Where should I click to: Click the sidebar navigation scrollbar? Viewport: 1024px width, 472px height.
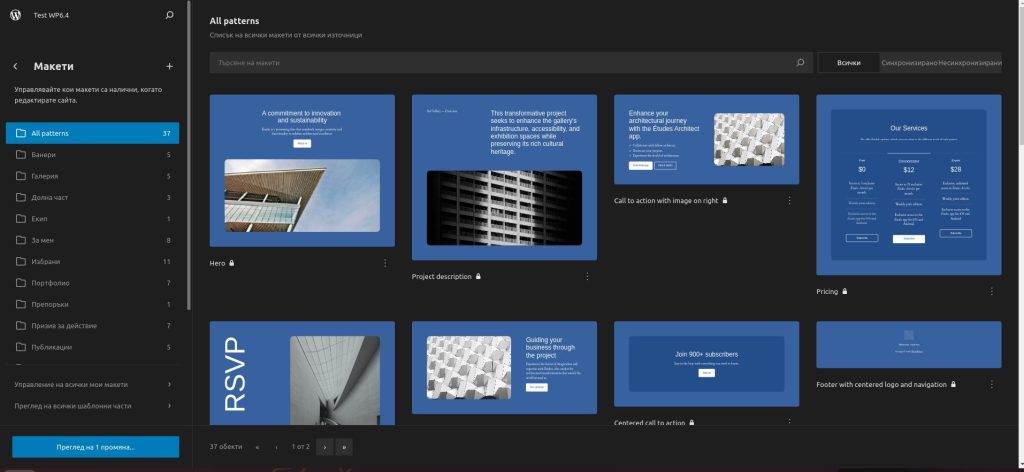click(x=189, y=155)
